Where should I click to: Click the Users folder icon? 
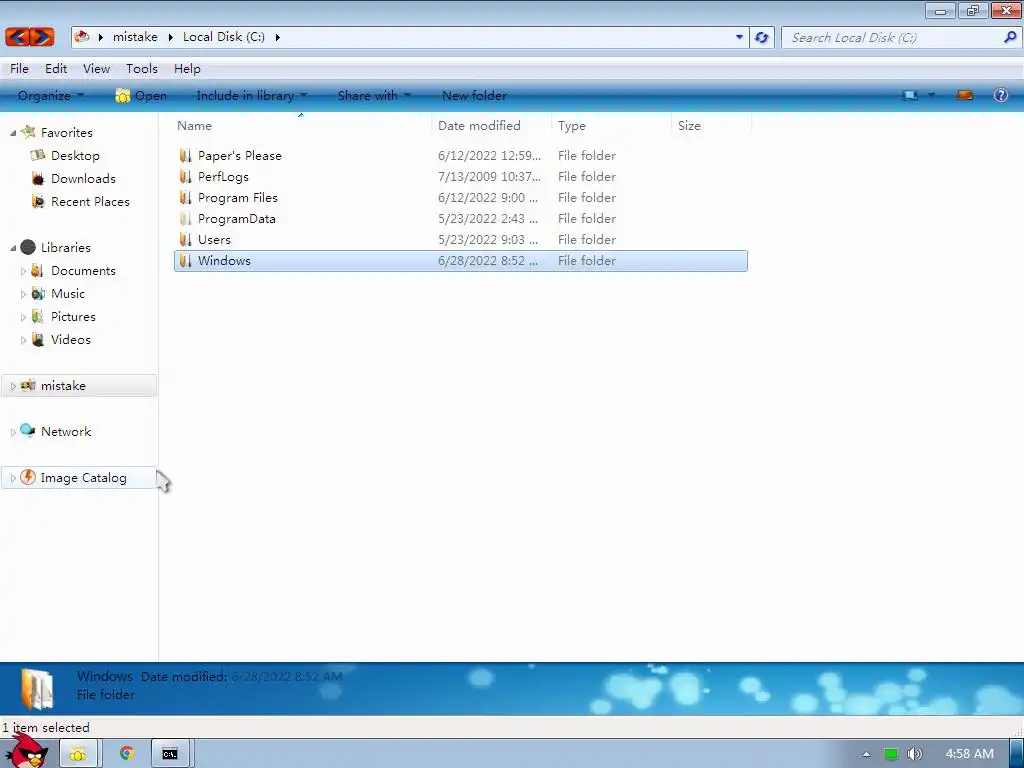point(185,239)
